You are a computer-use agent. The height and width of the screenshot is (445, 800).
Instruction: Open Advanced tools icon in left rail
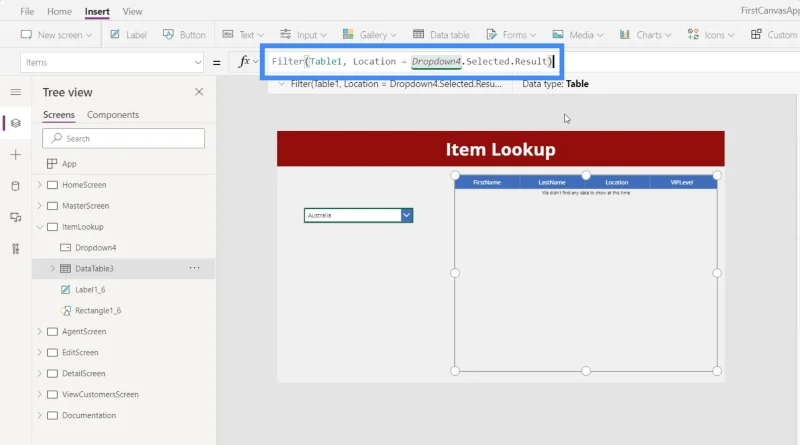[16, 249]
